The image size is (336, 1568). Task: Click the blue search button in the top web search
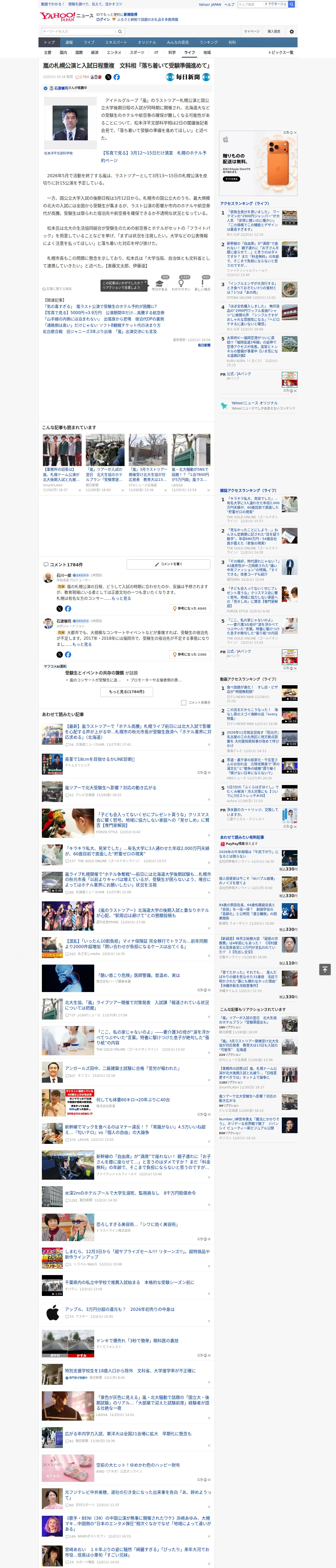(x=292, y=4)
